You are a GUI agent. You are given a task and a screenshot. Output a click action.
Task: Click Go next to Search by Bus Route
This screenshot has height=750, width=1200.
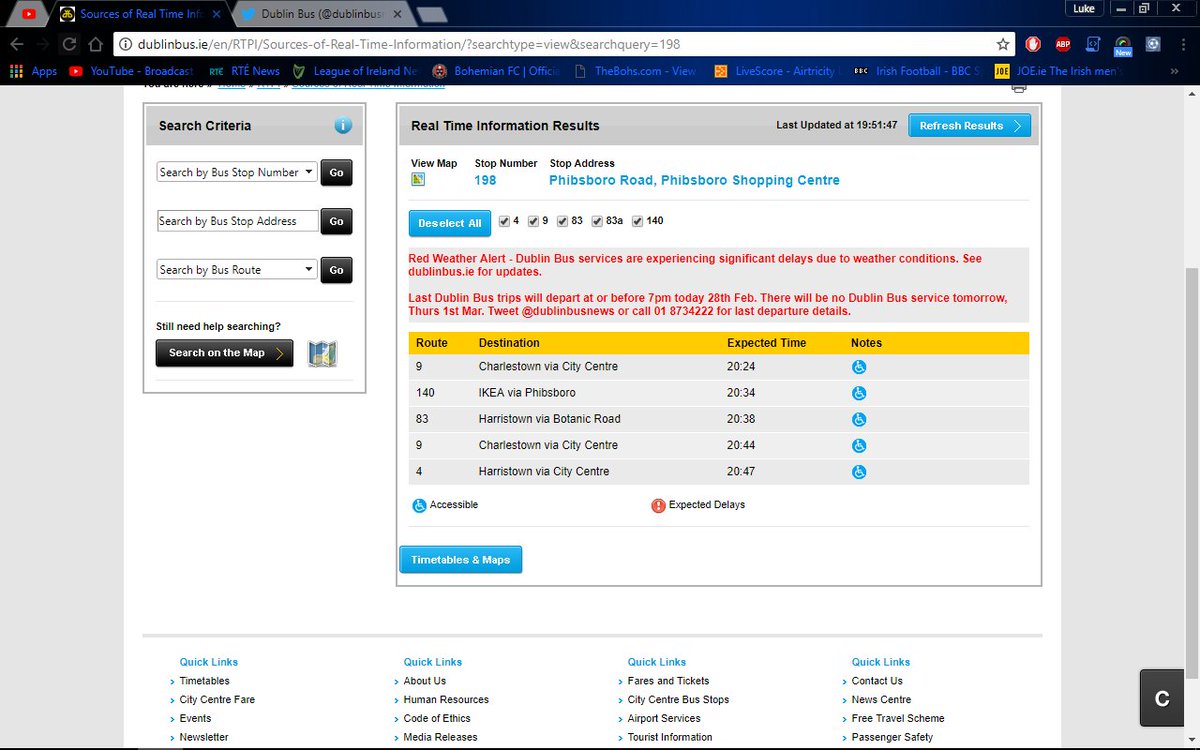click(x=336, y=270)
